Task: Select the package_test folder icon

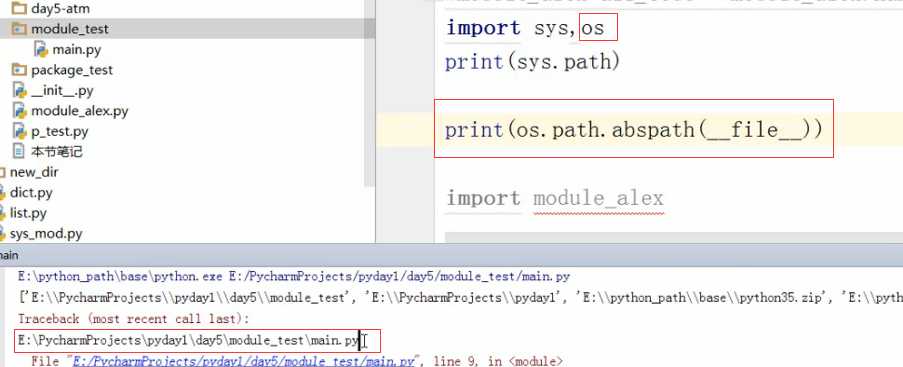Action: pos(20,70)
